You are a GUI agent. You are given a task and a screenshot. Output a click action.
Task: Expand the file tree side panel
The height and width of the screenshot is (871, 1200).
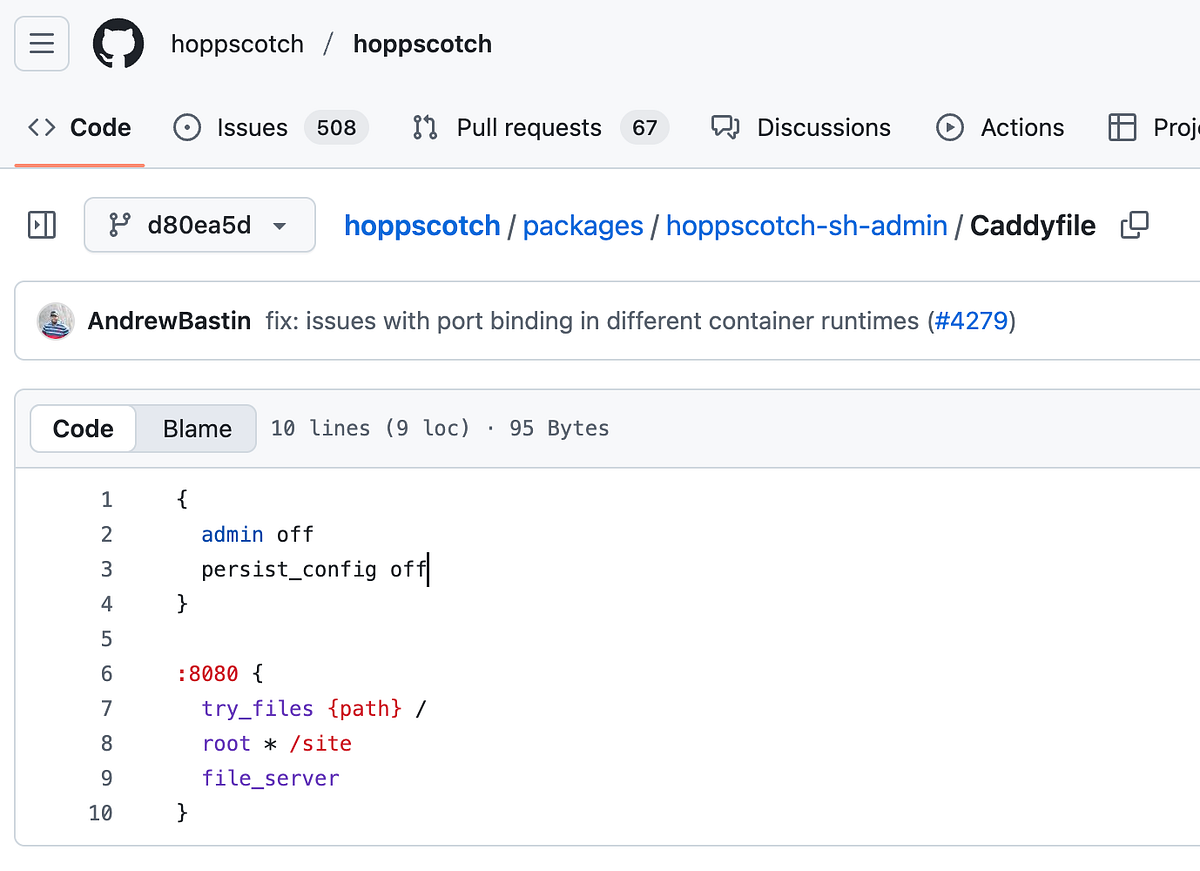click(42, 225)
